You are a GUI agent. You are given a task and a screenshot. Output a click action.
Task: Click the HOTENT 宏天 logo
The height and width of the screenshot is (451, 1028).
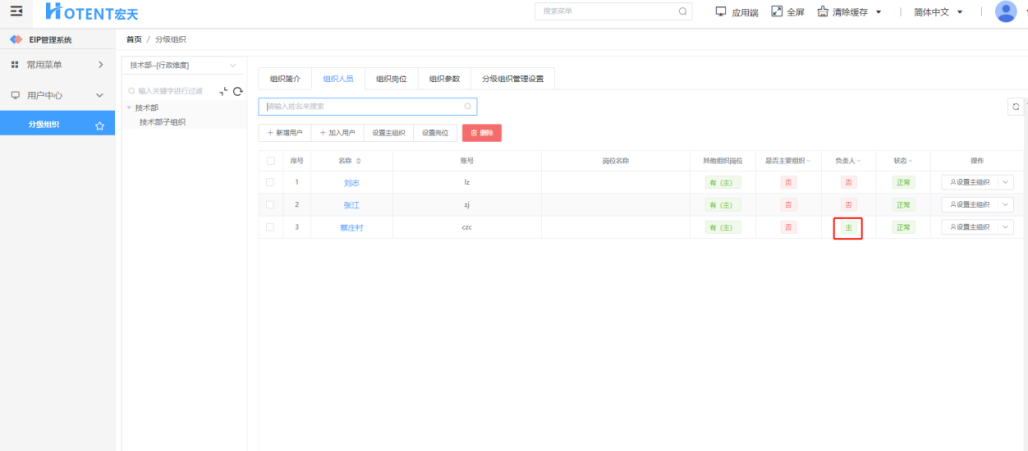[91, 12]
